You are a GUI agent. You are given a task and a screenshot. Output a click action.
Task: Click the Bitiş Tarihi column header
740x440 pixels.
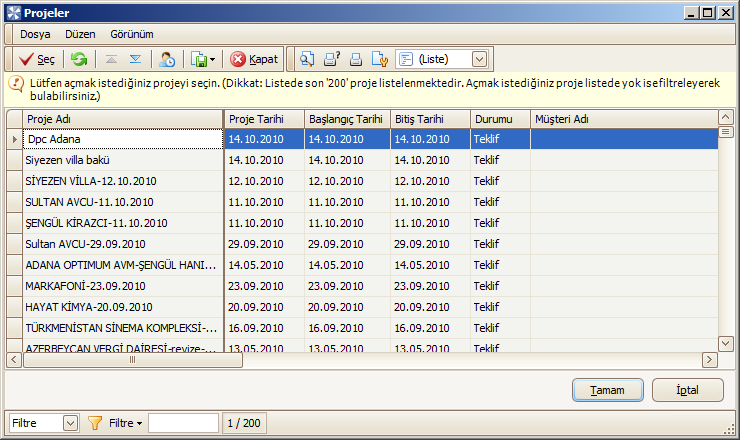tap(430, 119)
